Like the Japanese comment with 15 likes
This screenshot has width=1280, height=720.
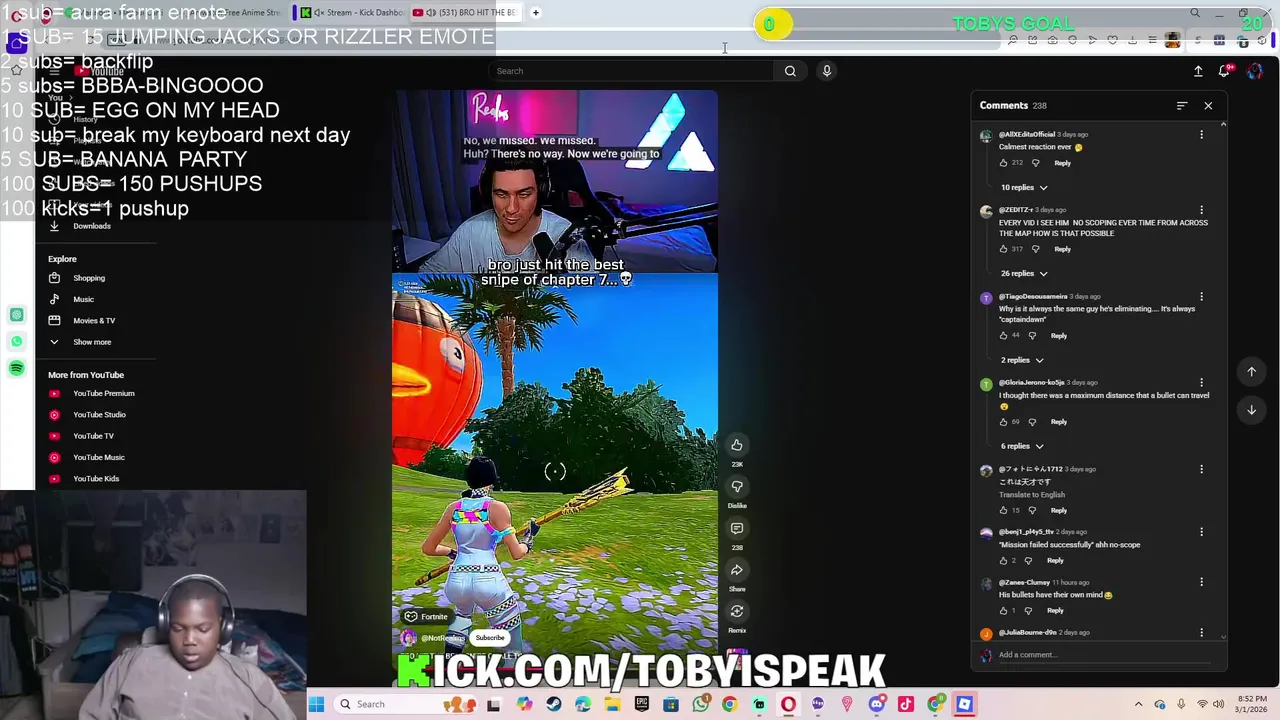[1004, 511]
